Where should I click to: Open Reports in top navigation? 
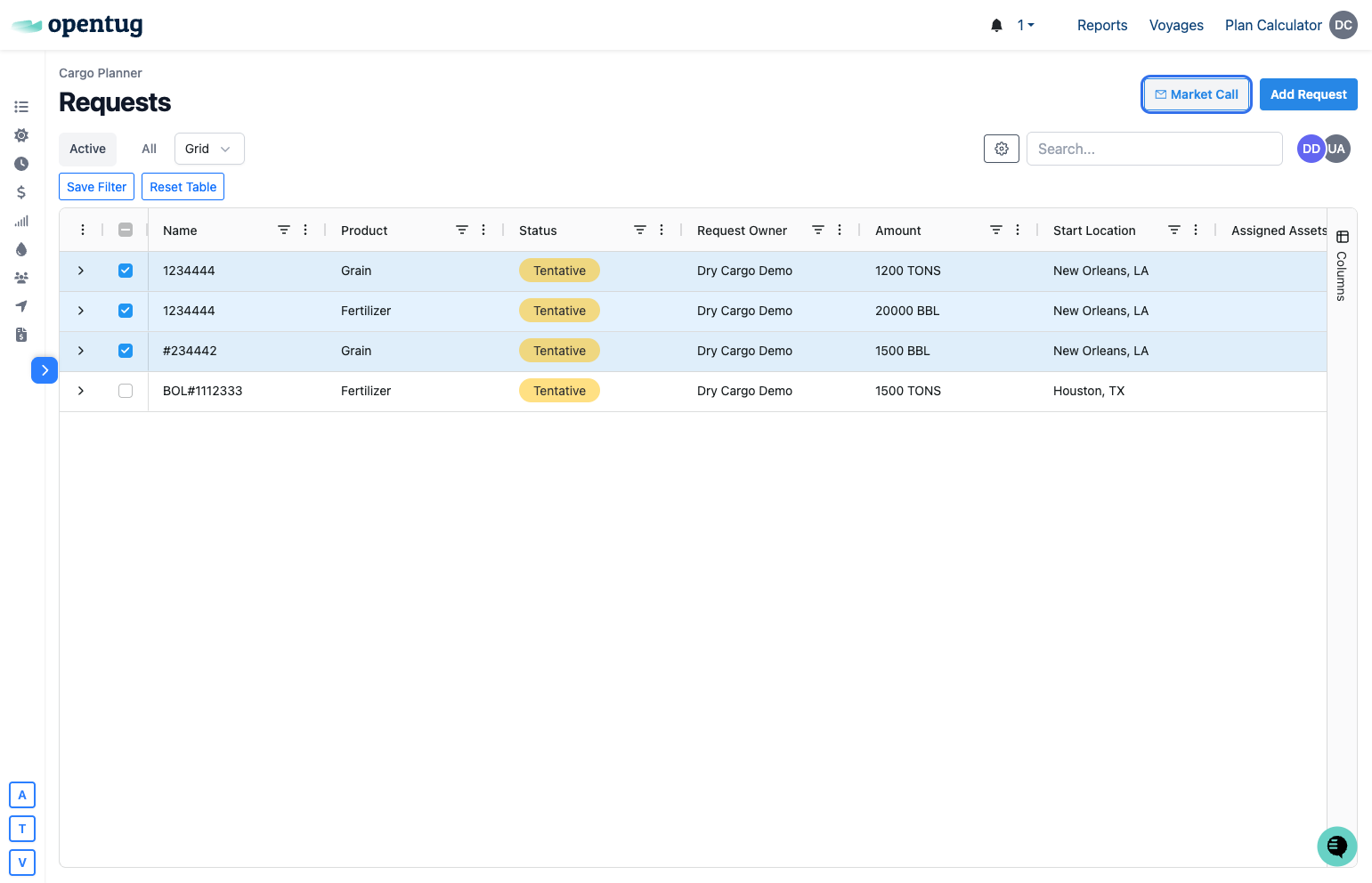(x=1102, y=25)
